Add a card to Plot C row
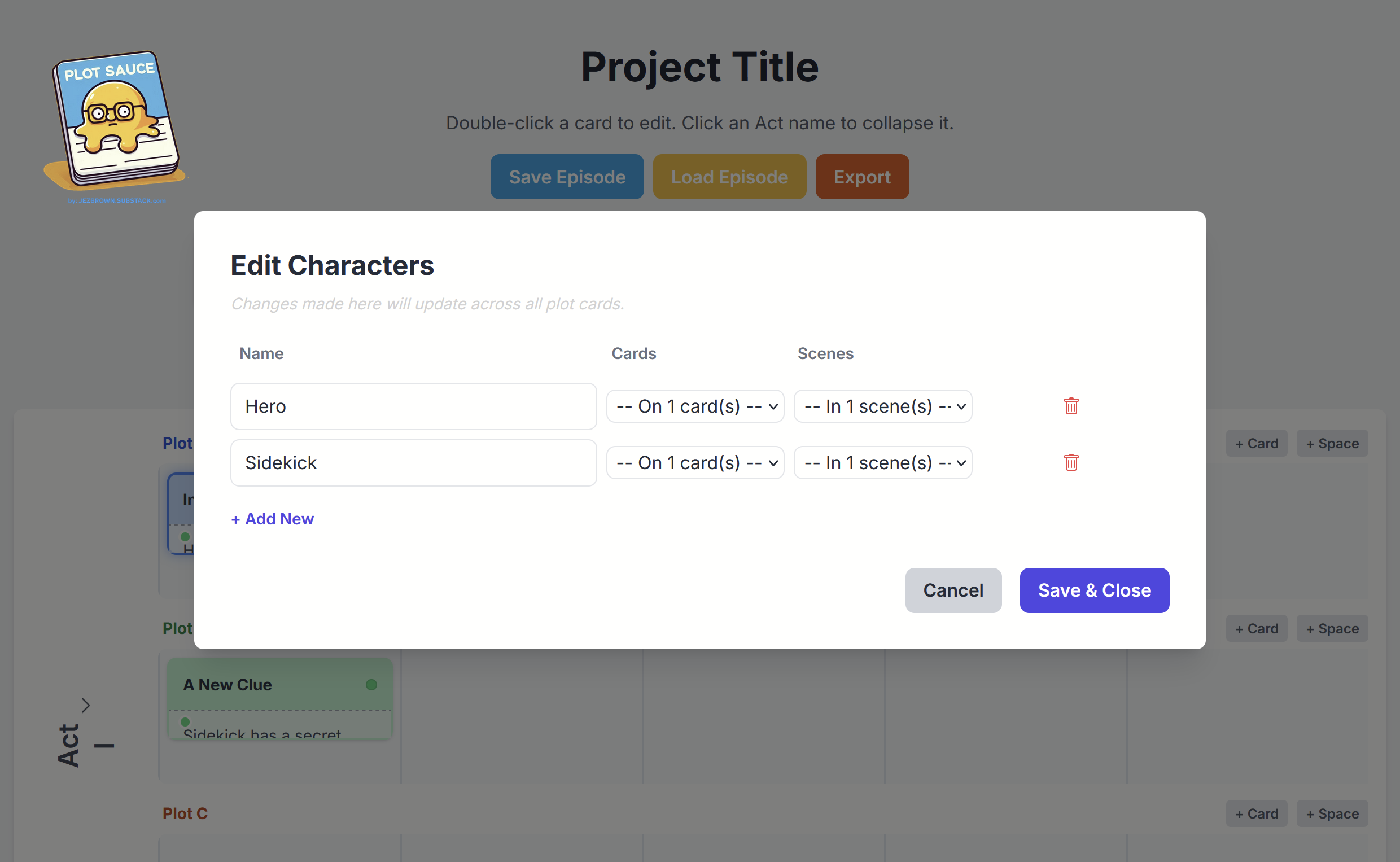1400x862 pixels. pyautogui.click(x=1256, y=813)
